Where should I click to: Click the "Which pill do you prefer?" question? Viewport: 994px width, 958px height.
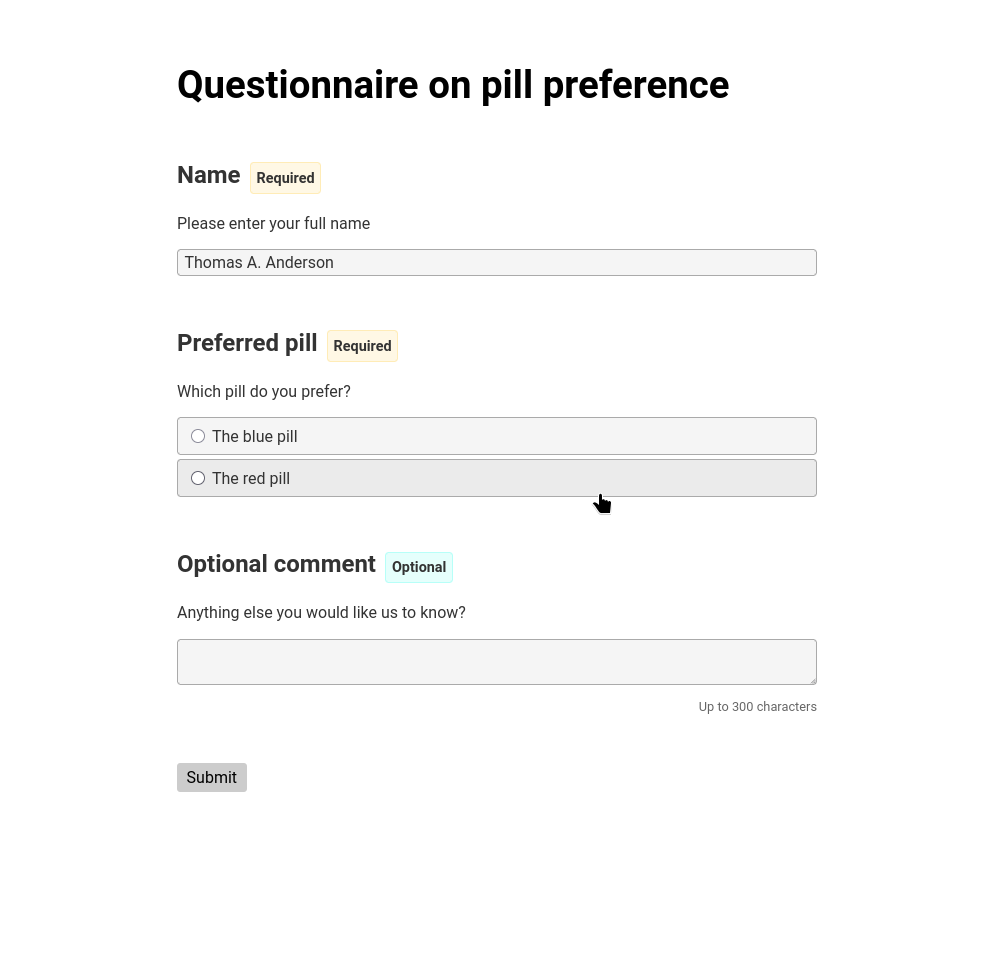264,392
